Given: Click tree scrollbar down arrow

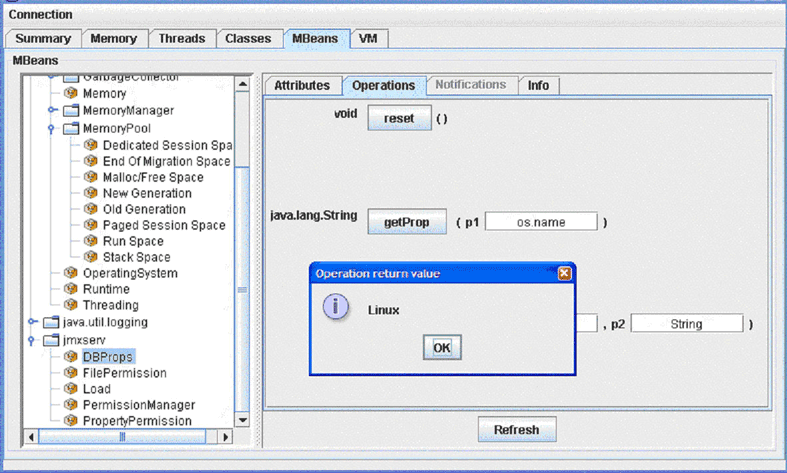Looking at the screenshot, I should point(242,420).
